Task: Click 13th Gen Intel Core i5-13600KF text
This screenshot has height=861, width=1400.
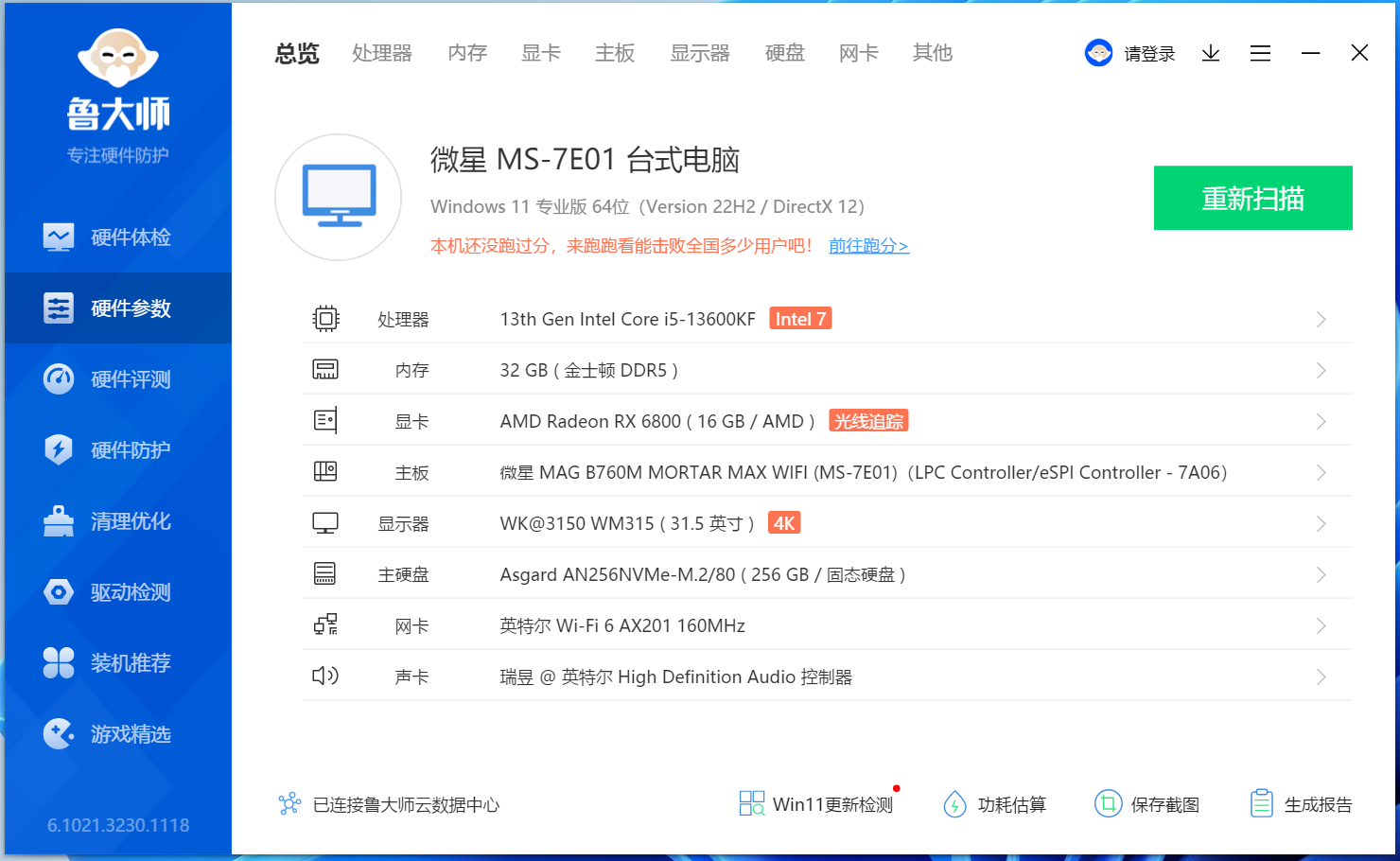Action: tap(627, 320)
